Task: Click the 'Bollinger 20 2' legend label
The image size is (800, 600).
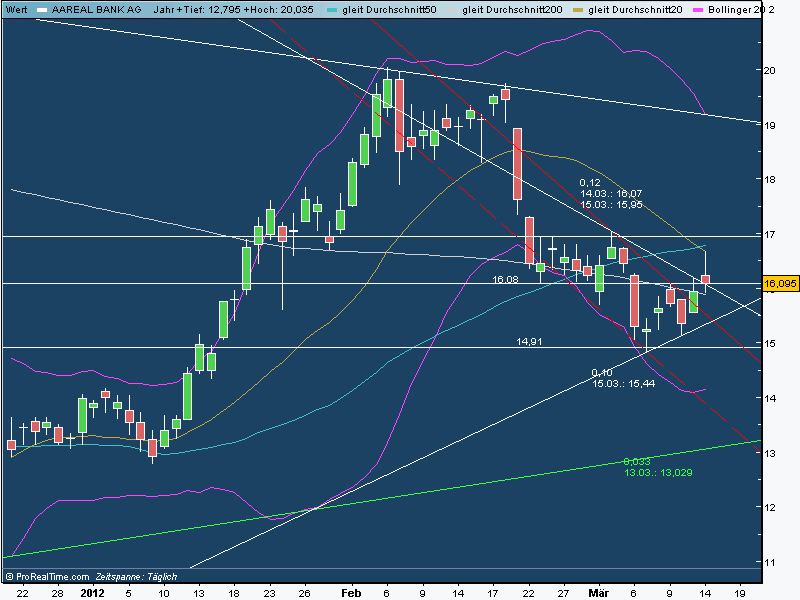Action: click(741, 10)
